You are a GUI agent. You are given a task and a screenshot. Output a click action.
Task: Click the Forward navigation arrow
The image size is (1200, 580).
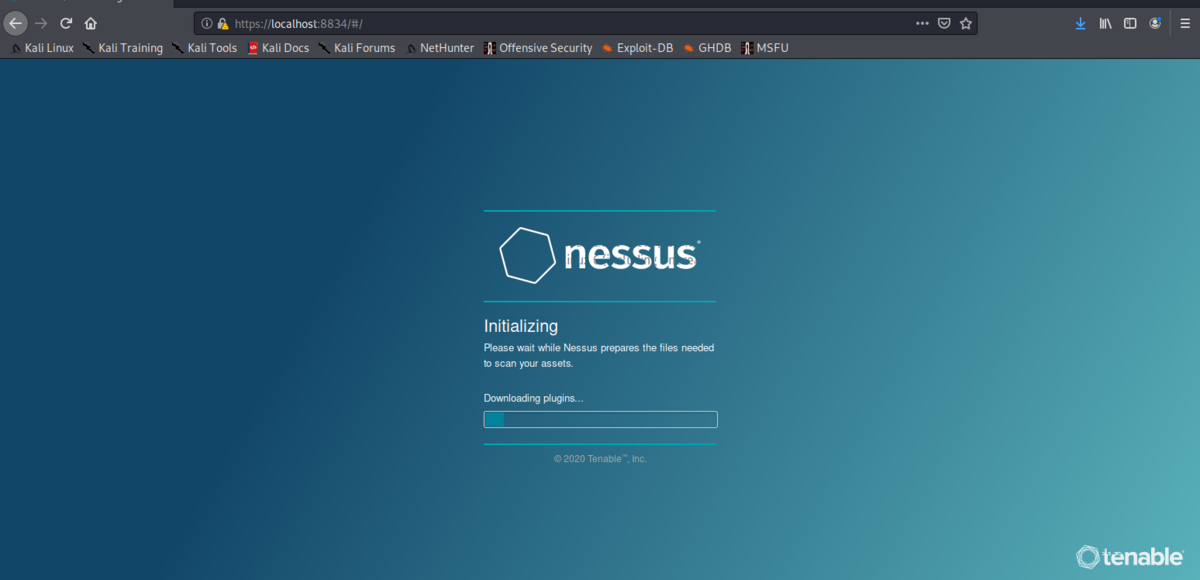[41, 23]
